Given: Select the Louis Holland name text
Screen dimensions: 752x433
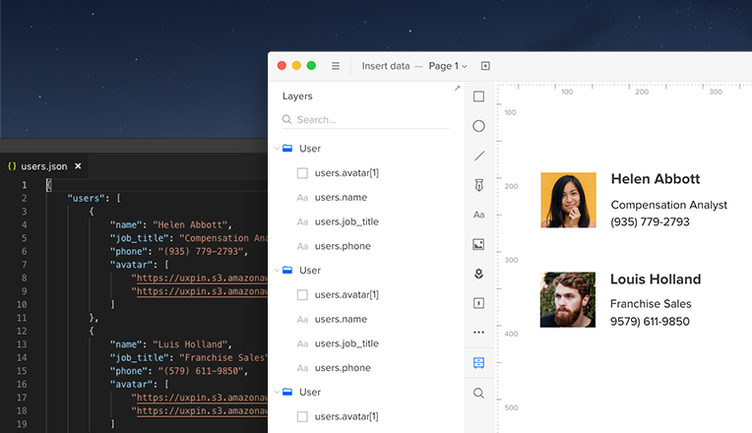Looking at the screenshot, I should tap(656, 279).
